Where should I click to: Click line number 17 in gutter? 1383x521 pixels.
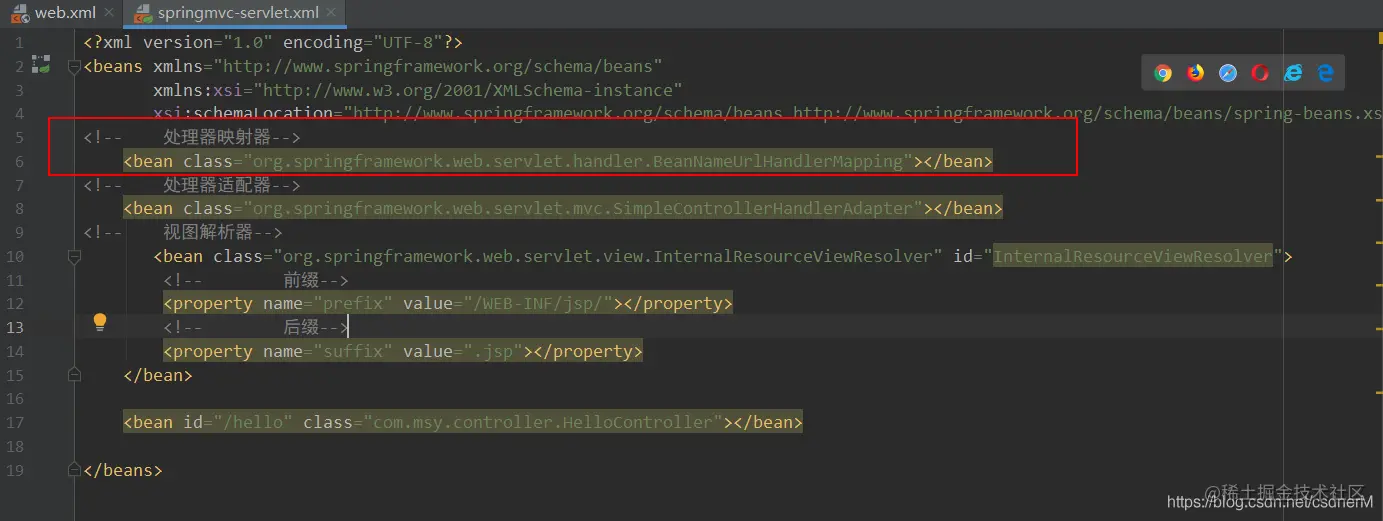click(15, 422)
